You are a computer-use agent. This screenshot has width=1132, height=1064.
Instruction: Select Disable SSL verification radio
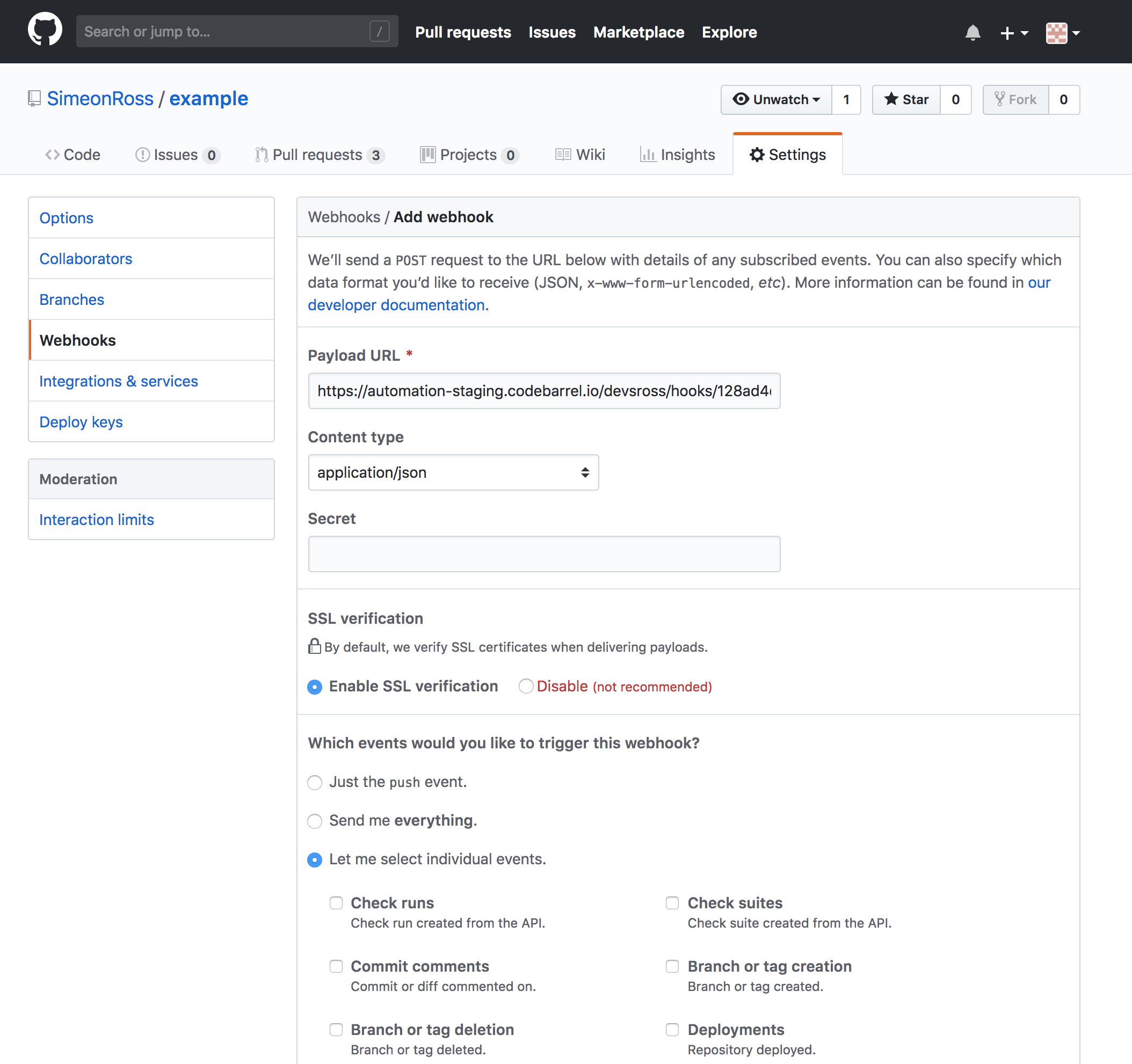526,686
